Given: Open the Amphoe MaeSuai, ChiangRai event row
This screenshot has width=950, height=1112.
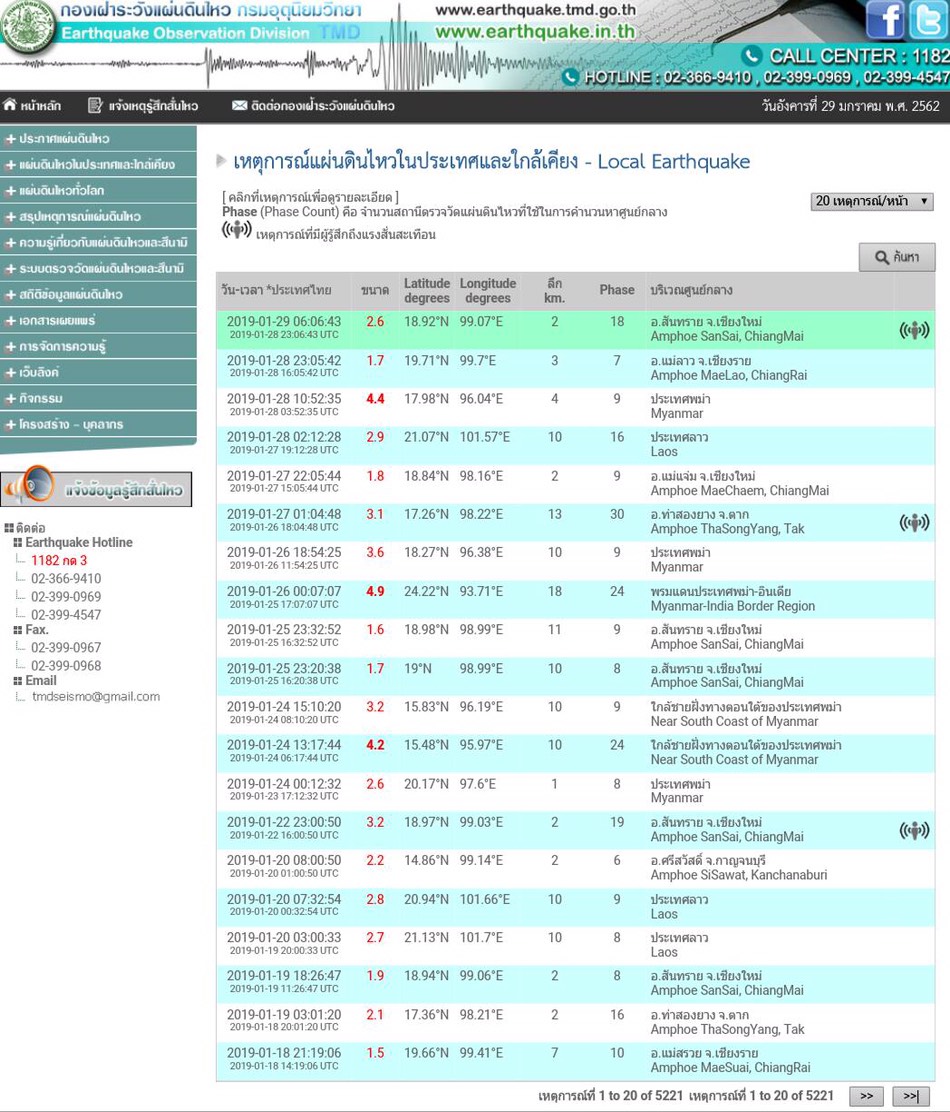Looking at the screenshot, I should point(575,1060).
